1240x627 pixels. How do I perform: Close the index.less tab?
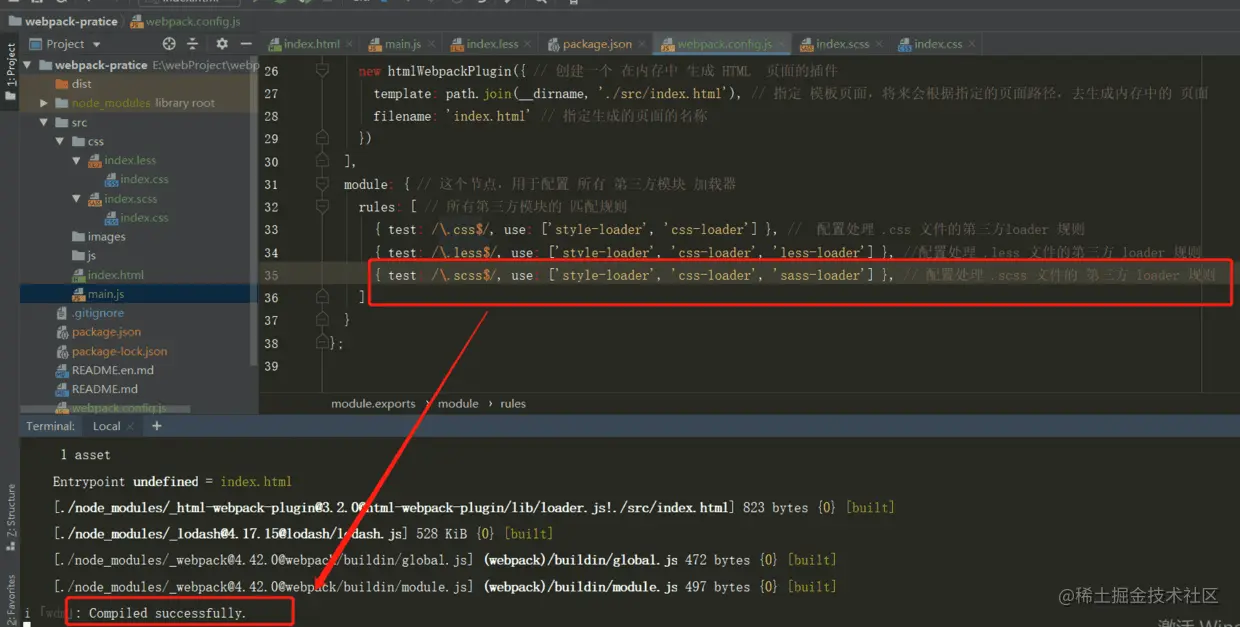coord(528,45)
